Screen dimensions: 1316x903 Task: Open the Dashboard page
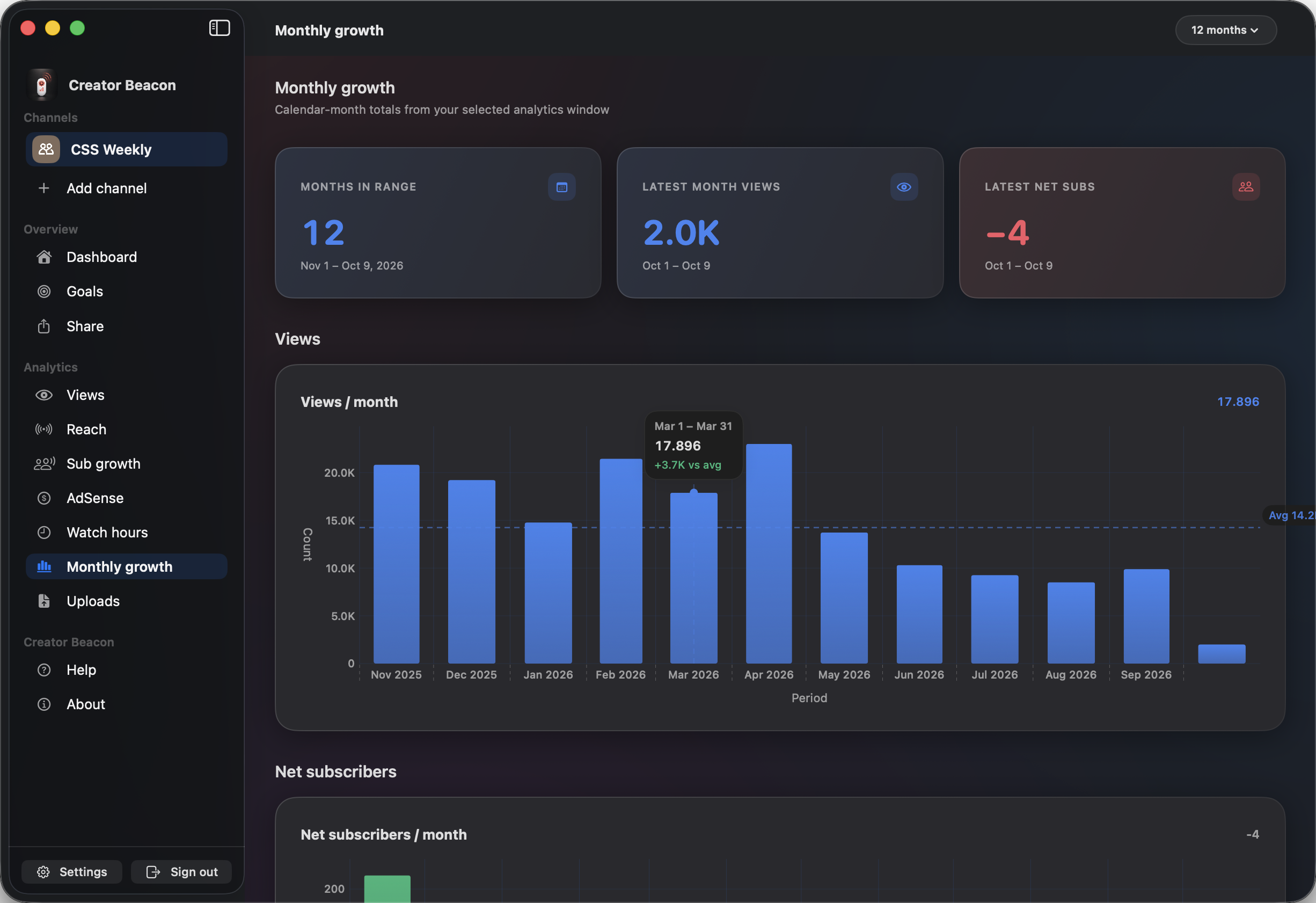(126, 257)
